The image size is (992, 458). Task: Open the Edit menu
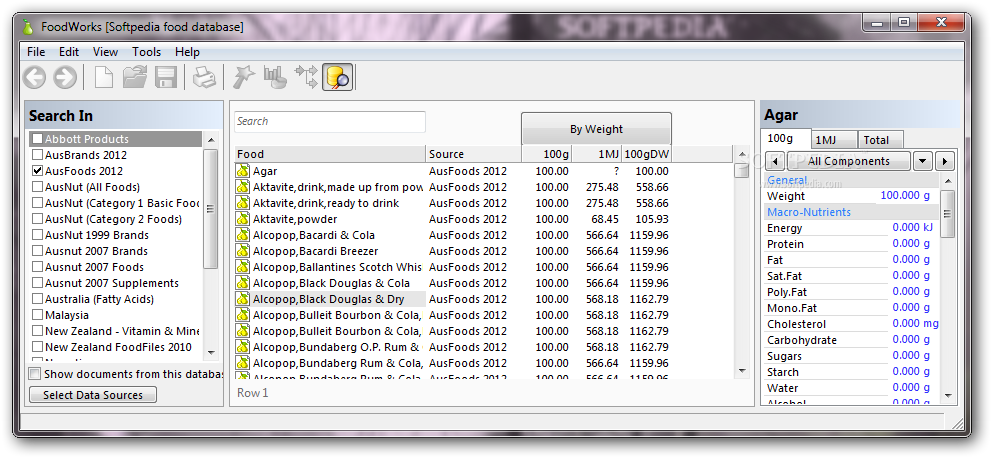click(69, 52)
